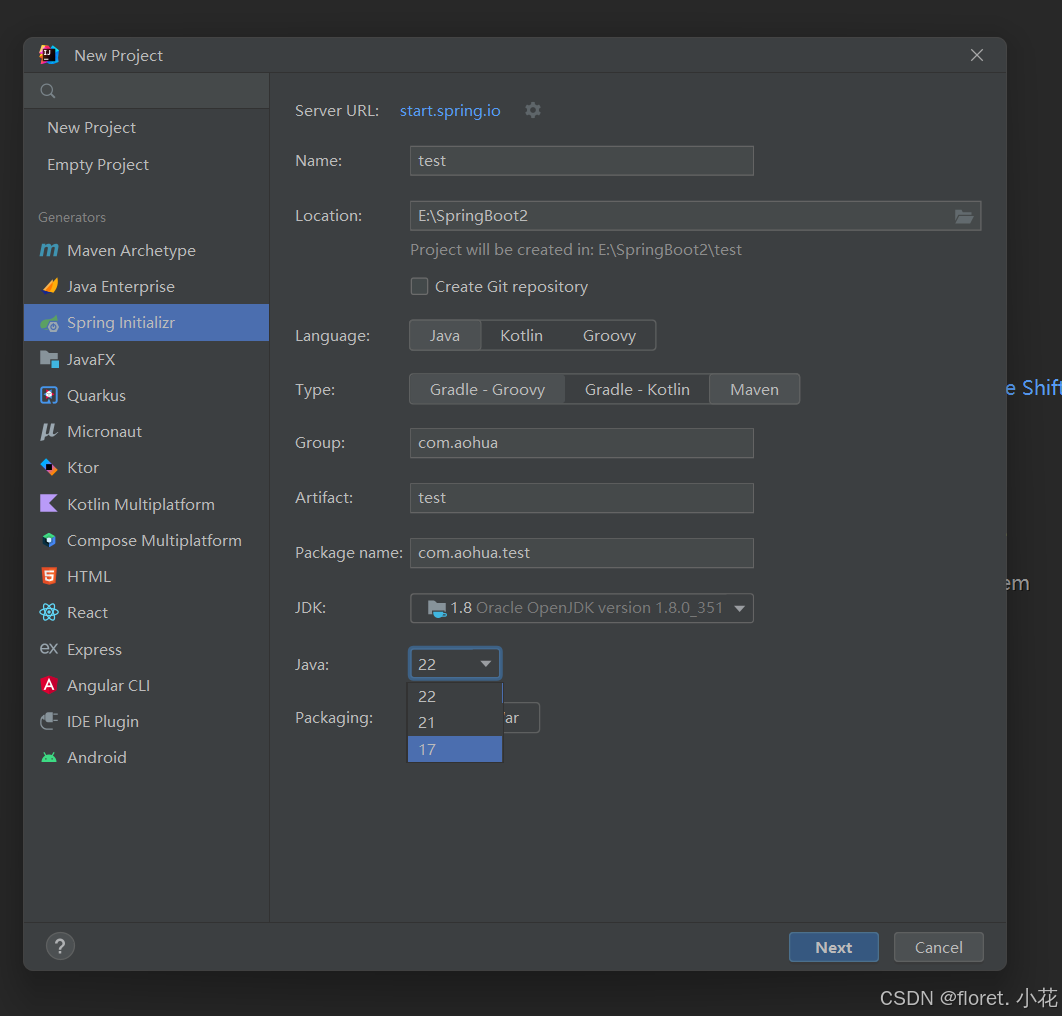The height and width of the screenshot is (1016, 1062).
Task: Pick Java 21 from the dropdown list
Action: [x=455, y=723]
